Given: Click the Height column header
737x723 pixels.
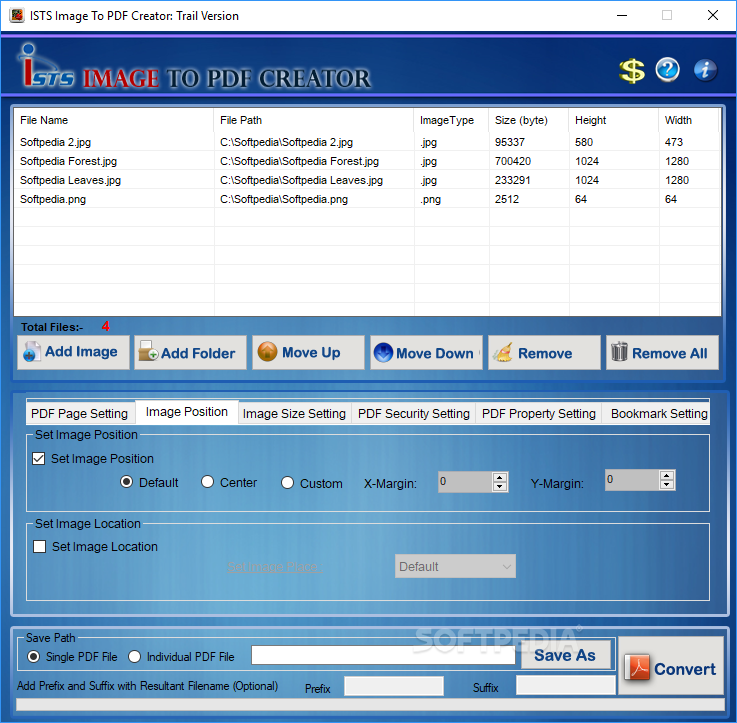Looking at the screenshot, I should tap(614, 120).
